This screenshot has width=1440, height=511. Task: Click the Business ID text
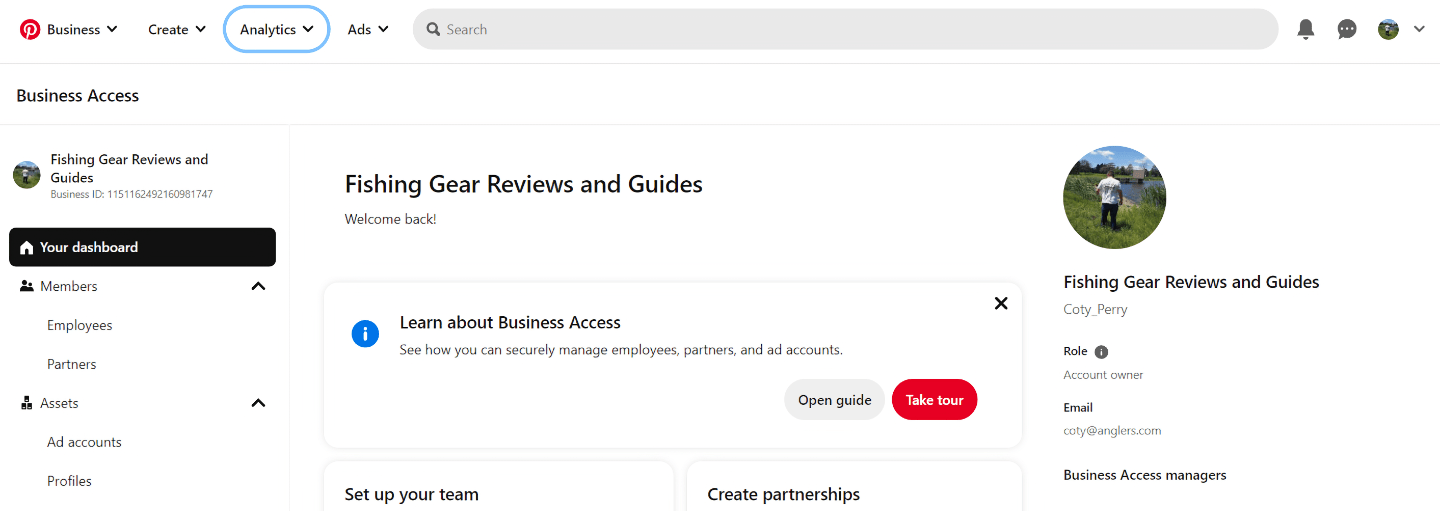coord(132,194)
